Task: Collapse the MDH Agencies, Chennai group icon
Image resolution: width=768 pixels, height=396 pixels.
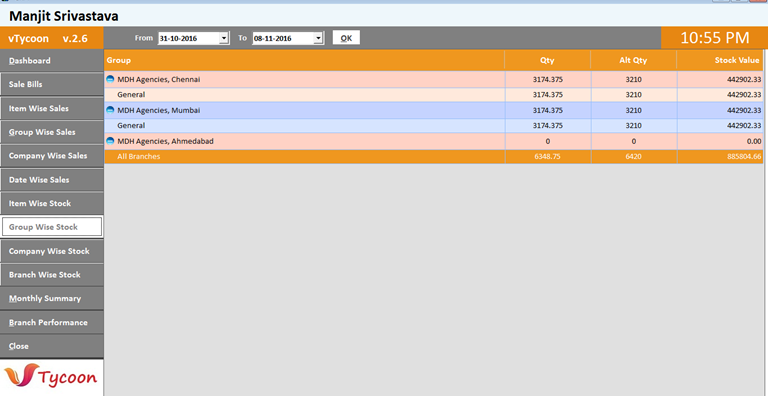Action: (110, 79)
